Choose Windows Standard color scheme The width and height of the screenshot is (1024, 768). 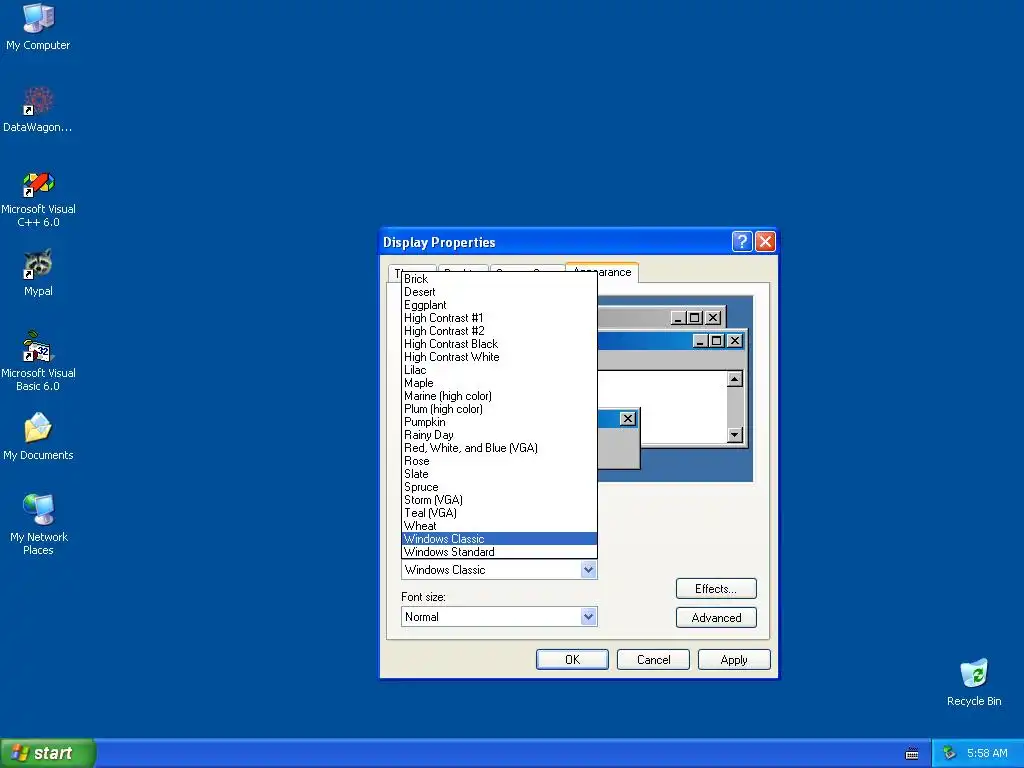click(x=499, y=552)
